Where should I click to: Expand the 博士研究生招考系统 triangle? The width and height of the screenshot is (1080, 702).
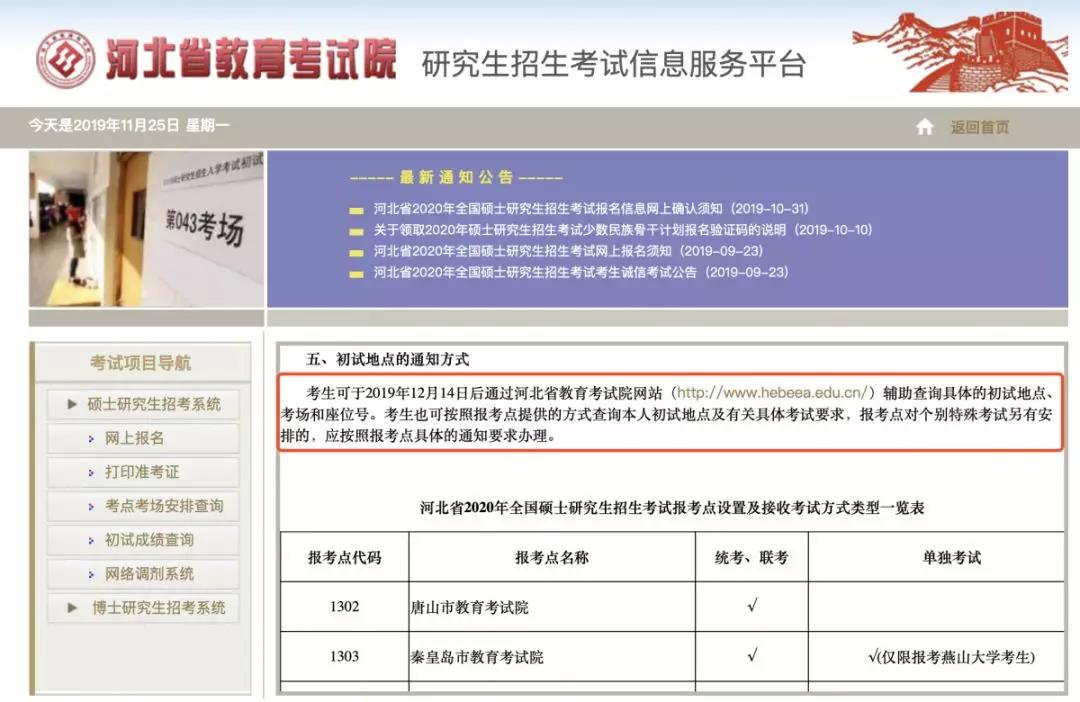pos(72,608)
